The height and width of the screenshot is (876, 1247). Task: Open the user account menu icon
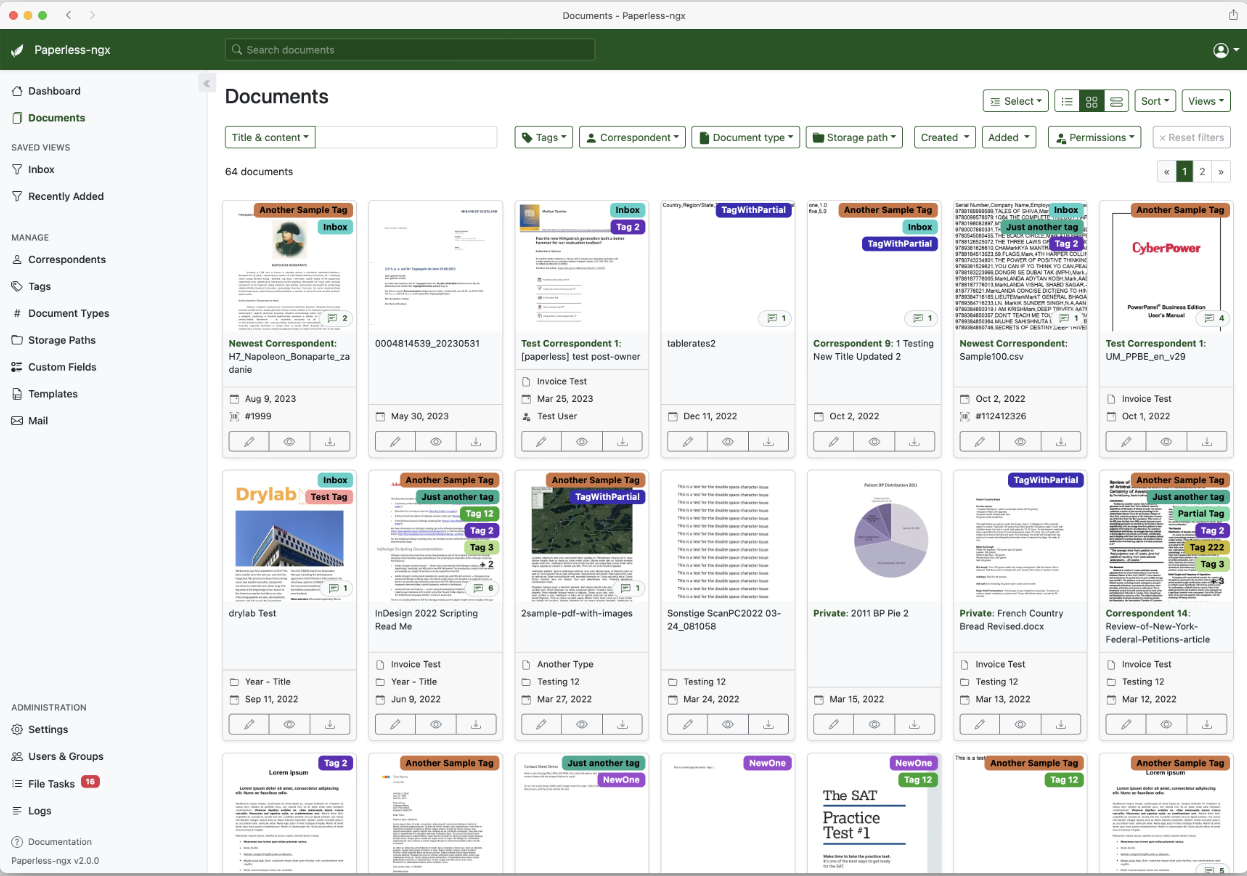click(x=1221, y=50)
